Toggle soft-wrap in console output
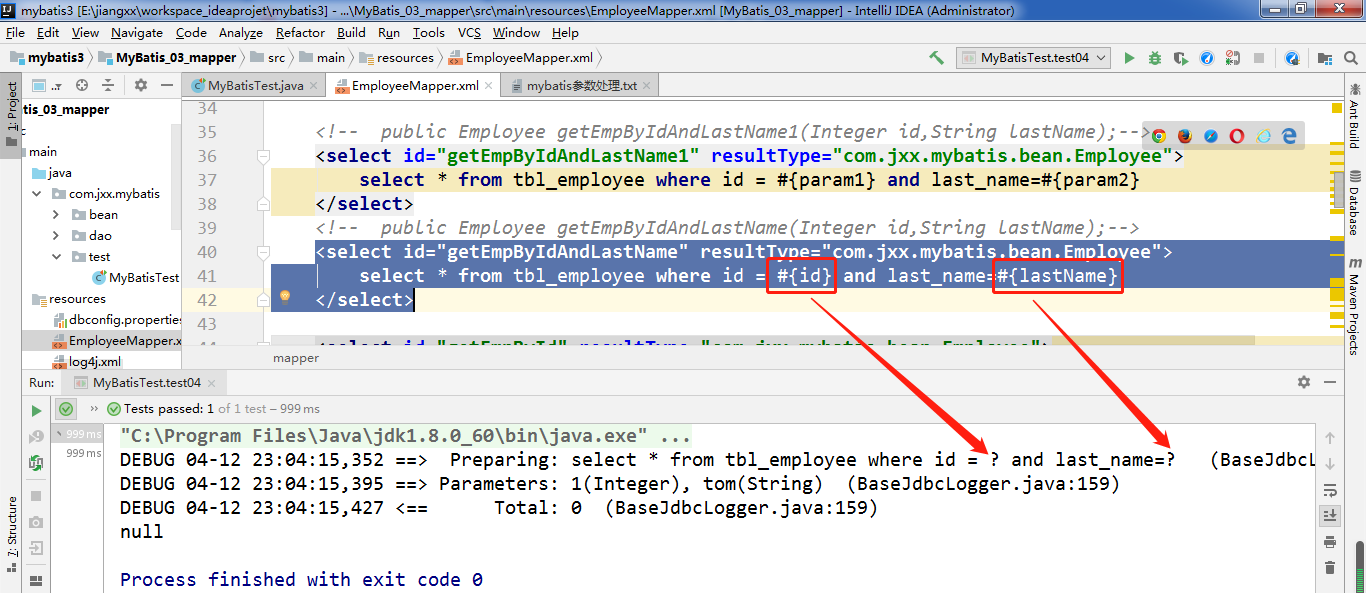This screenshot has width=1366, height=593. 1330,490
